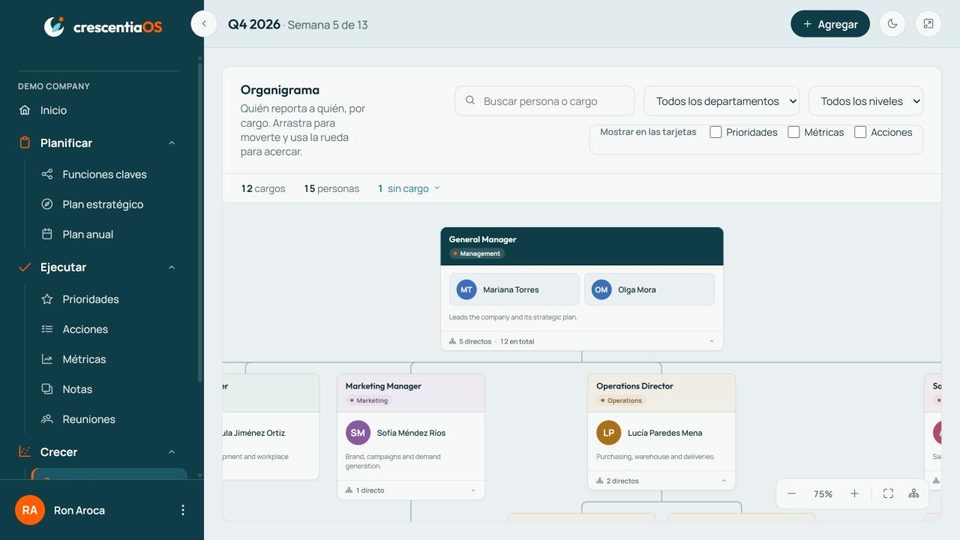Click the Operations Director card title
The image size is (960, 540).
tap(634, 386)
